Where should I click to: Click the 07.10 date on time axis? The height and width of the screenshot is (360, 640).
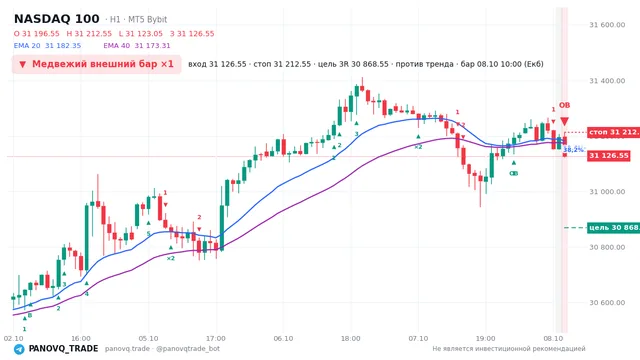click(418, 339)
